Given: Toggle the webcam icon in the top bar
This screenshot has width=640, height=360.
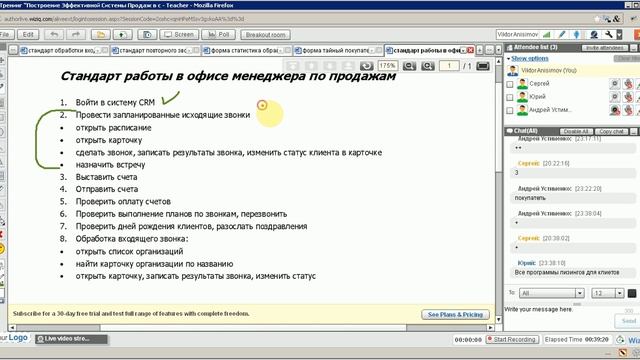Looking at the screenshot, I should click(x=594, y=35).
